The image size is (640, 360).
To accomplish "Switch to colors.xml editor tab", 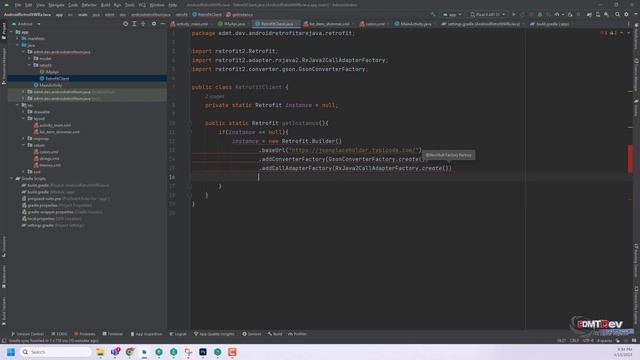I will [x=372, y=24].
